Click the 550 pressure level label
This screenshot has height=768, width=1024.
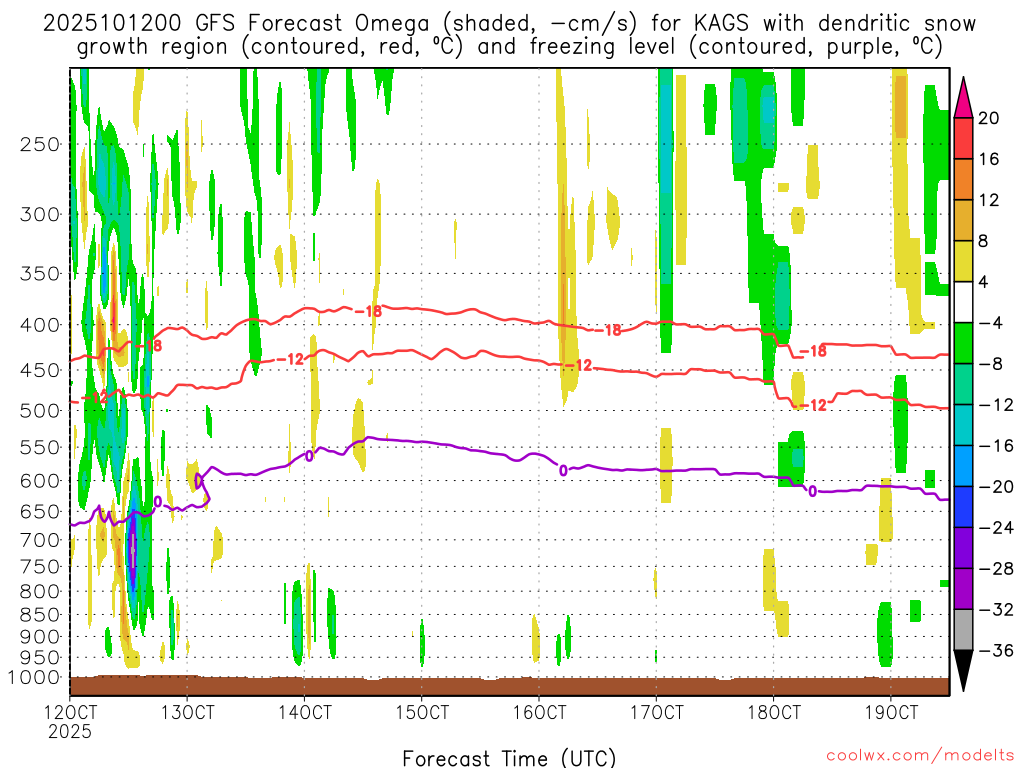pyautogui.click(x=40, y=447)
